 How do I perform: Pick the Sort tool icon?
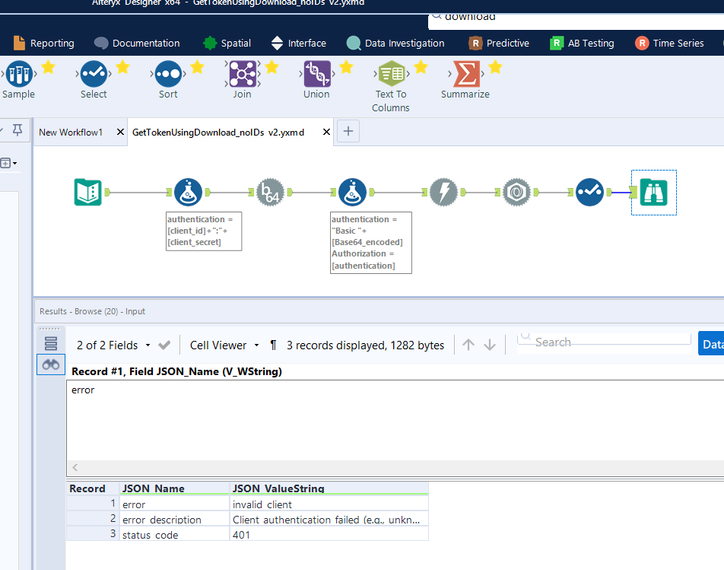pyautogui.click(x=168, y=74)
